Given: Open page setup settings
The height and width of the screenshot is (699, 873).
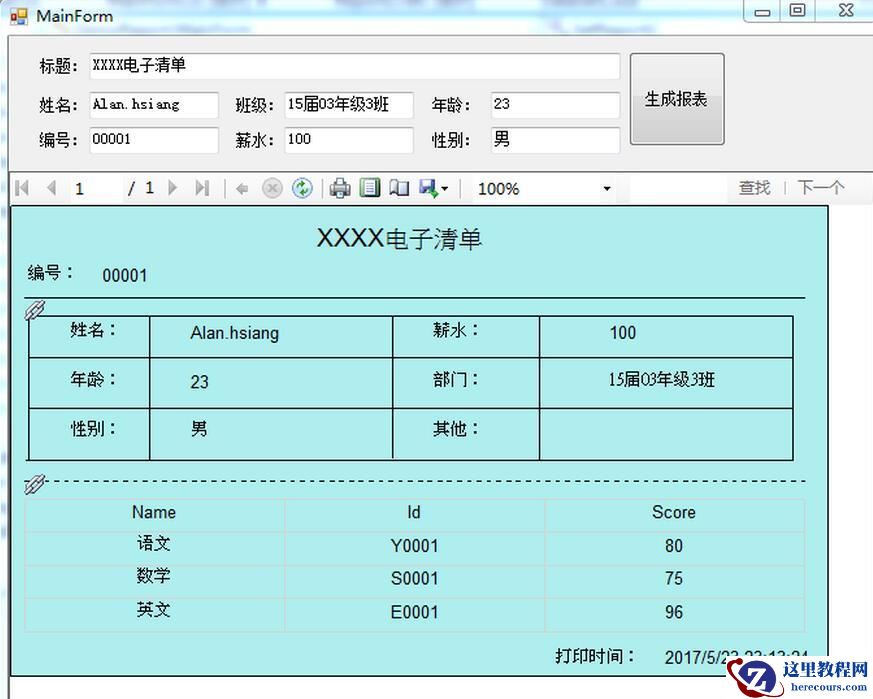Looking at the screenshot, I should [400, 188].
